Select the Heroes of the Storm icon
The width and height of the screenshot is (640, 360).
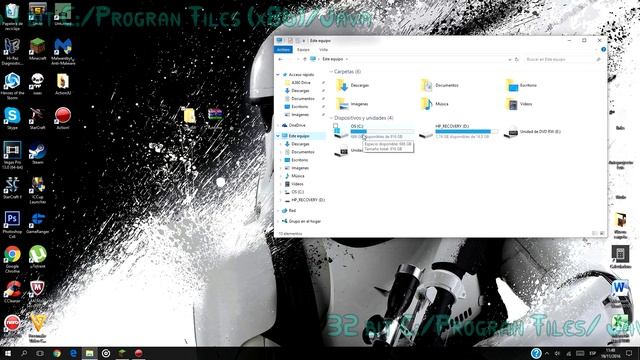coord(12,86)
